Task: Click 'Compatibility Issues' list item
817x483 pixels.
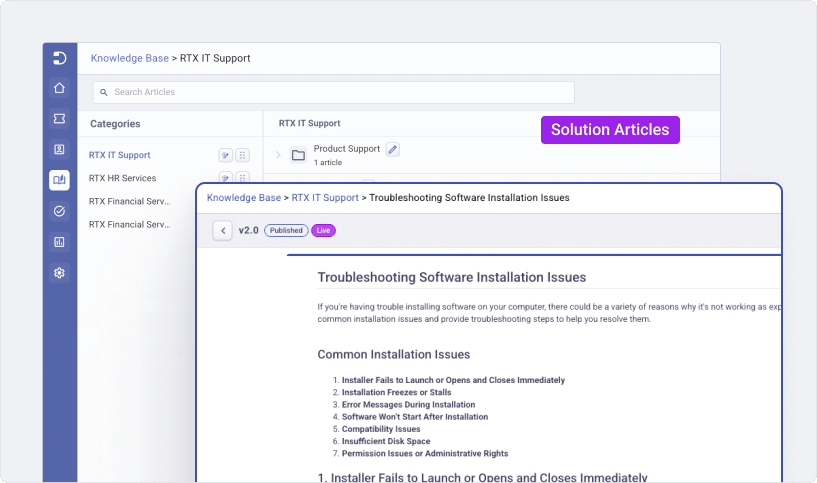Action: [x=381, y=429]
